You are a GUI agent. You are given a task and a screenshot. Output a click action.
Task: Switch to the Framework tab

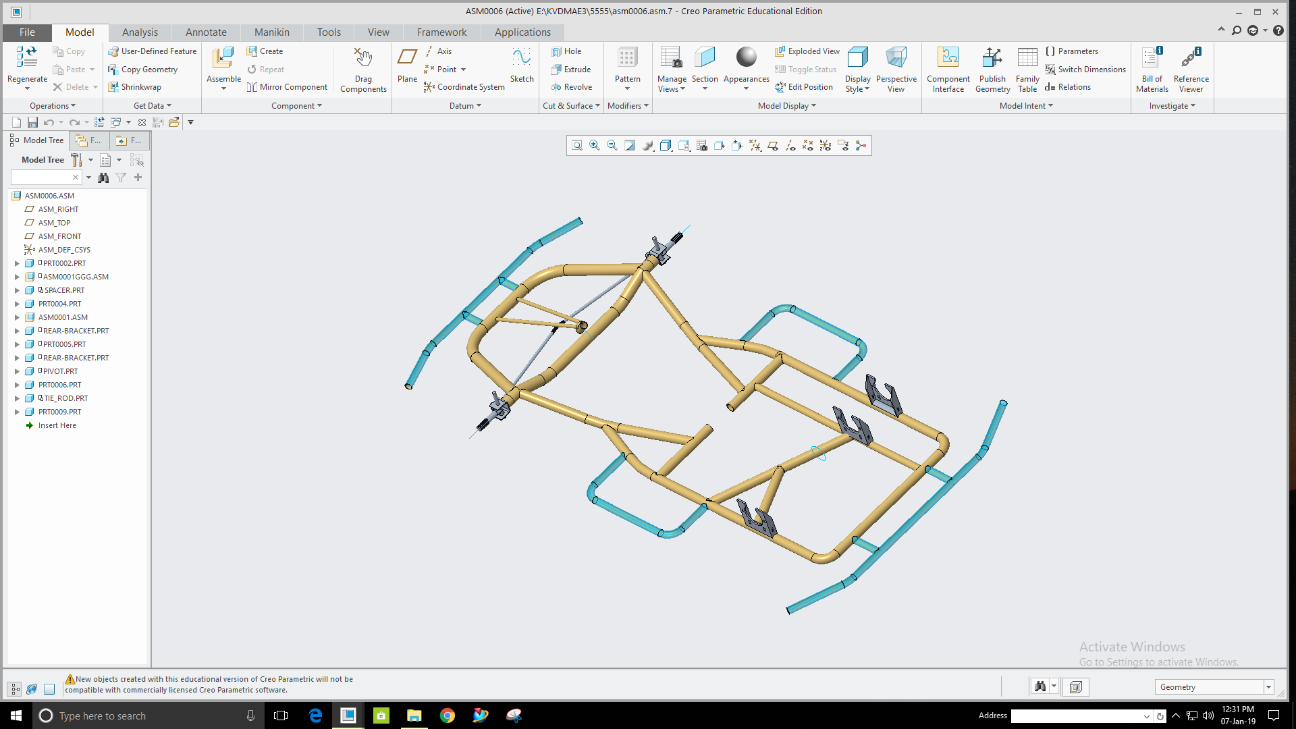(442, 32)
